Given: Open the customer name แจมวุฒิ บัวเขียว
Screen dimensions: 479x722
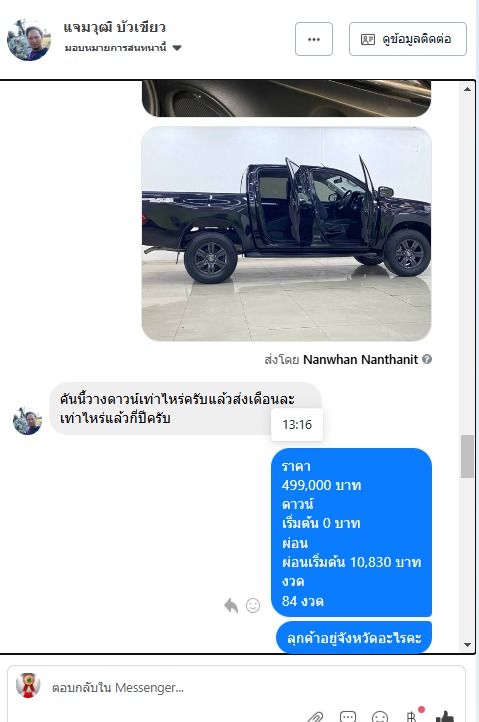Looking at the screenshot, I should (115, 28).
